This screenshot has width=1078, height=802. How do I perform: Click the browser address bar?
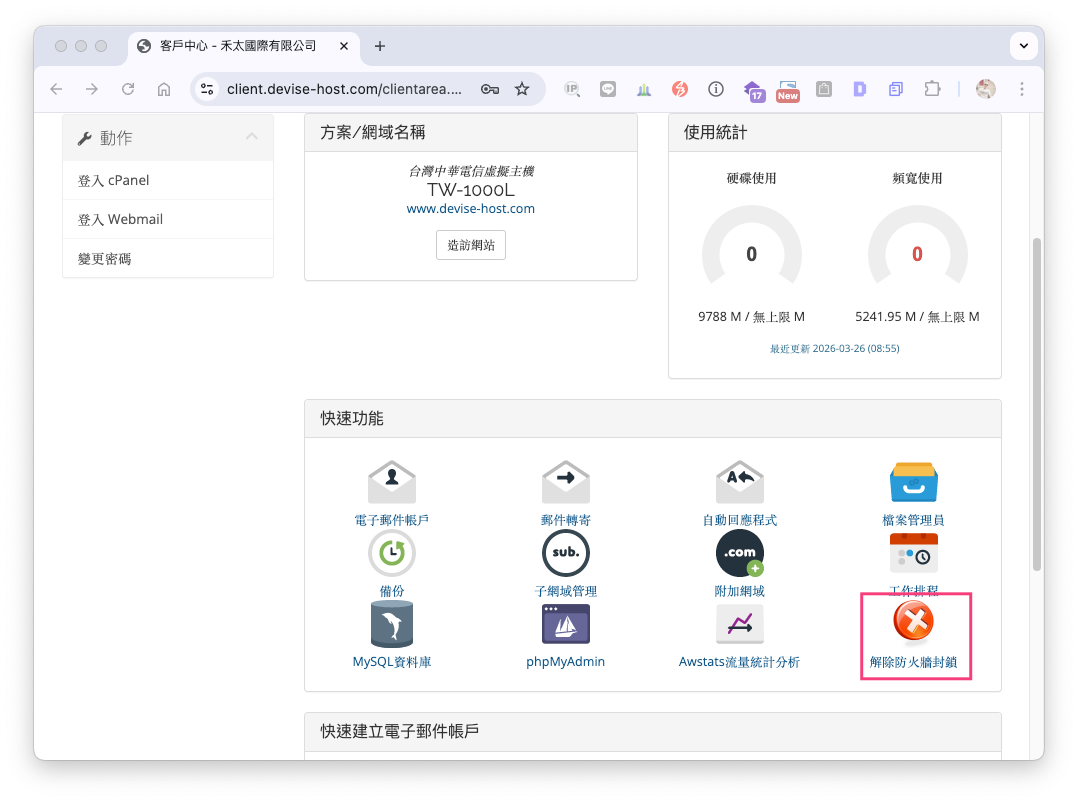pos(344,89)
